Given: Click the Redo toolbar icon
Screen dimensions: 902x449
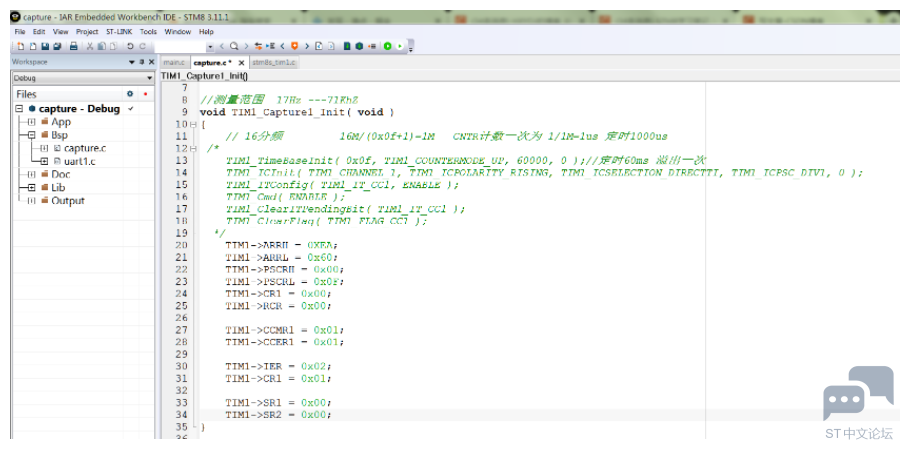Looking at the screenshot, I should (x=142, y=46).
